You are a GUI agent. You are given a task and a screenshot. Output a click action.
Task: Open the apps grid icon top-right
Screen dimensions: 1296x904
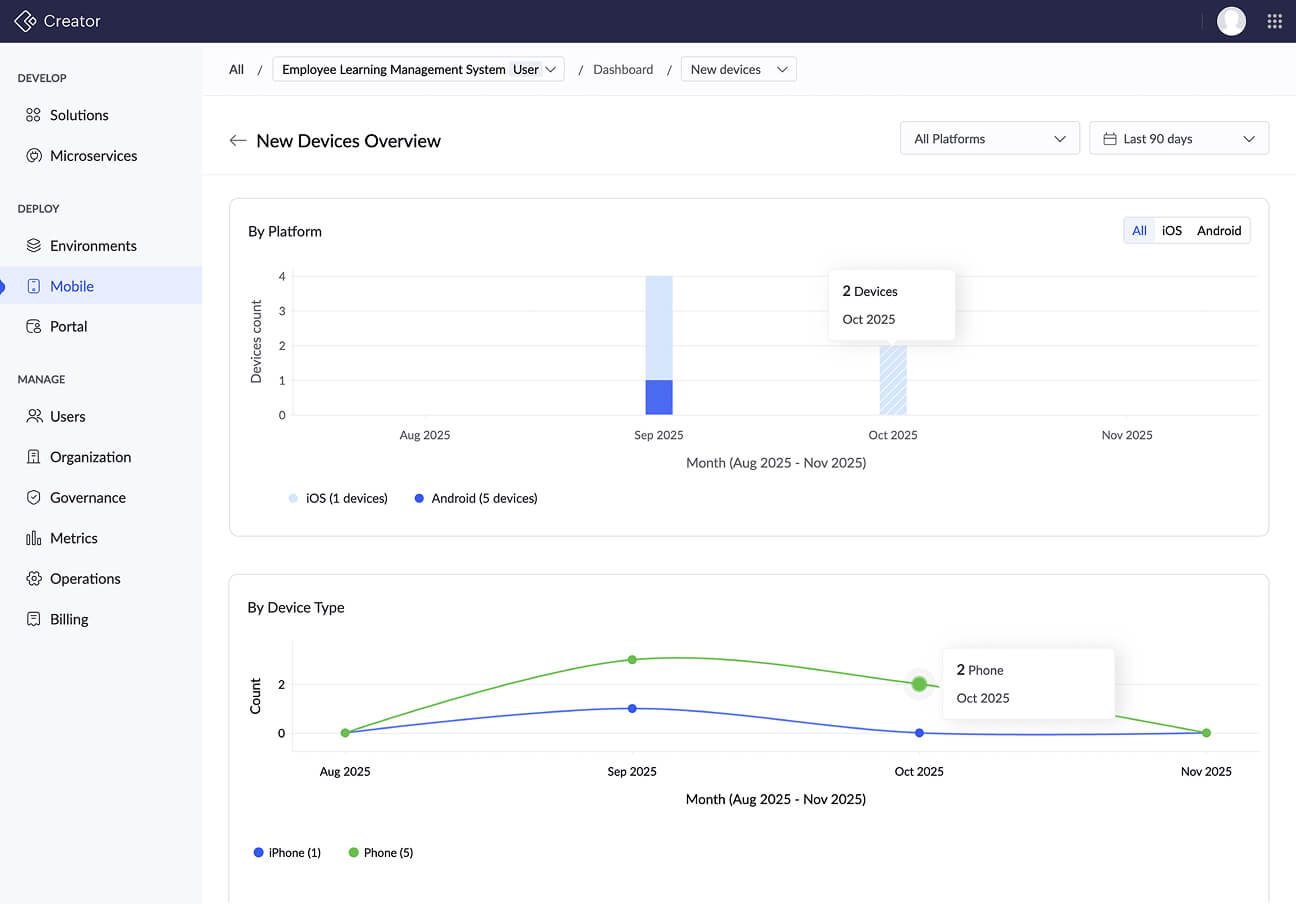coord(1274,21)
